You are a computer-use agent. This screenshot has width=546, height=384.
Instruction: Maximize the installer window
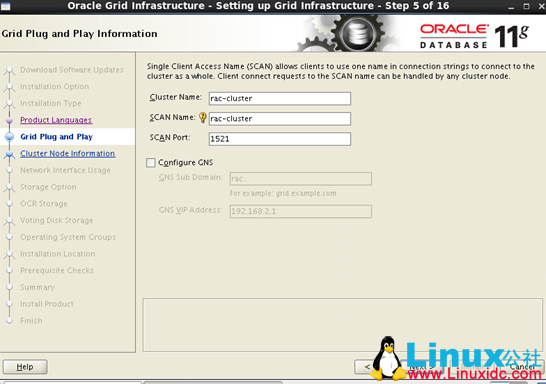tap(526, 6)
